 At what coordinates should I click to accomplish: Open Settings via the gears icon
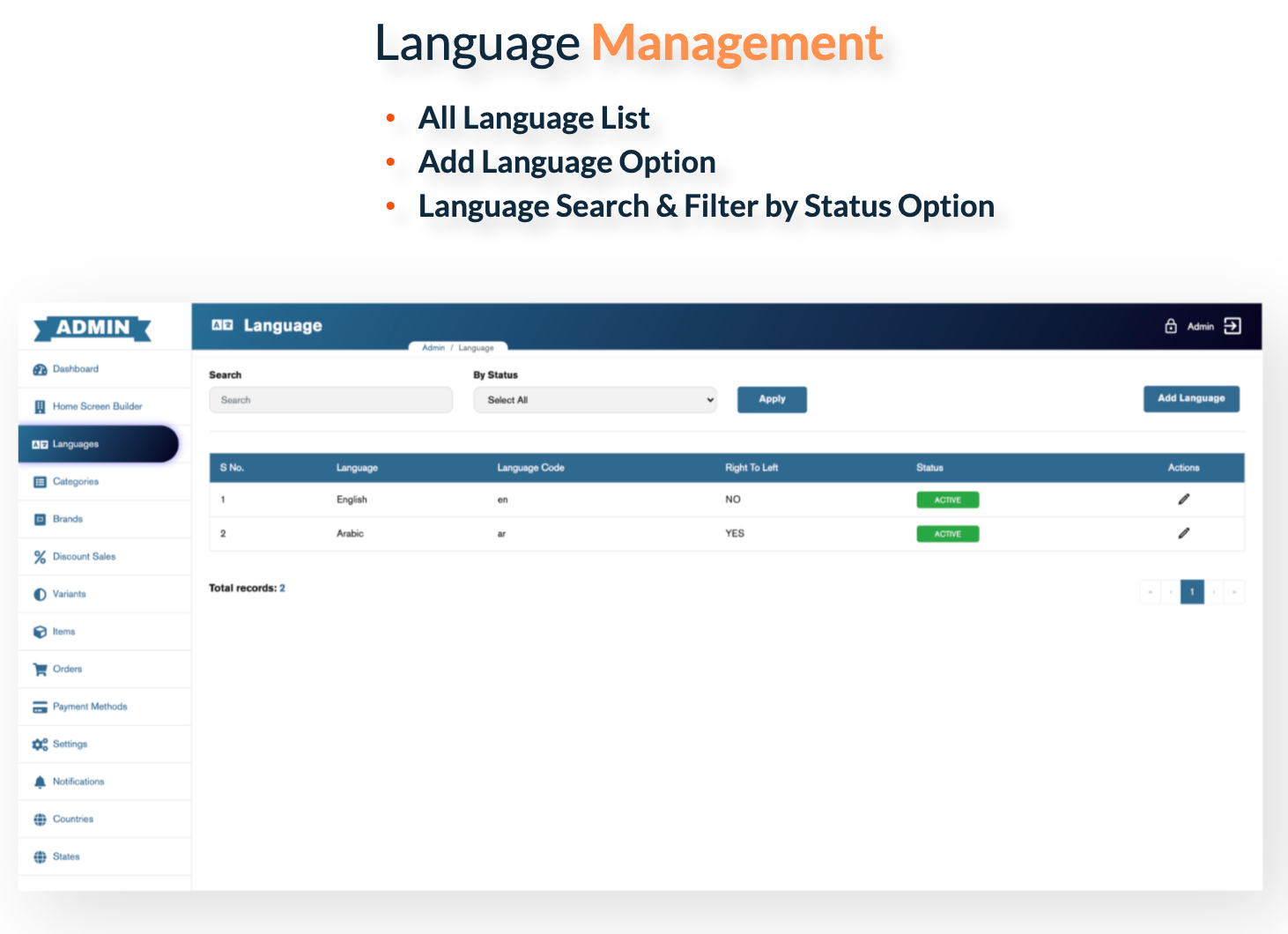coord(40,745)
